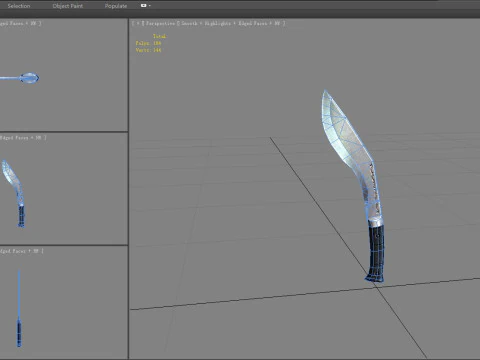The height and width of the screenshot is (360, 480).
Task: Activate the top-left viewport showing the knife top view
Action: 63,75
